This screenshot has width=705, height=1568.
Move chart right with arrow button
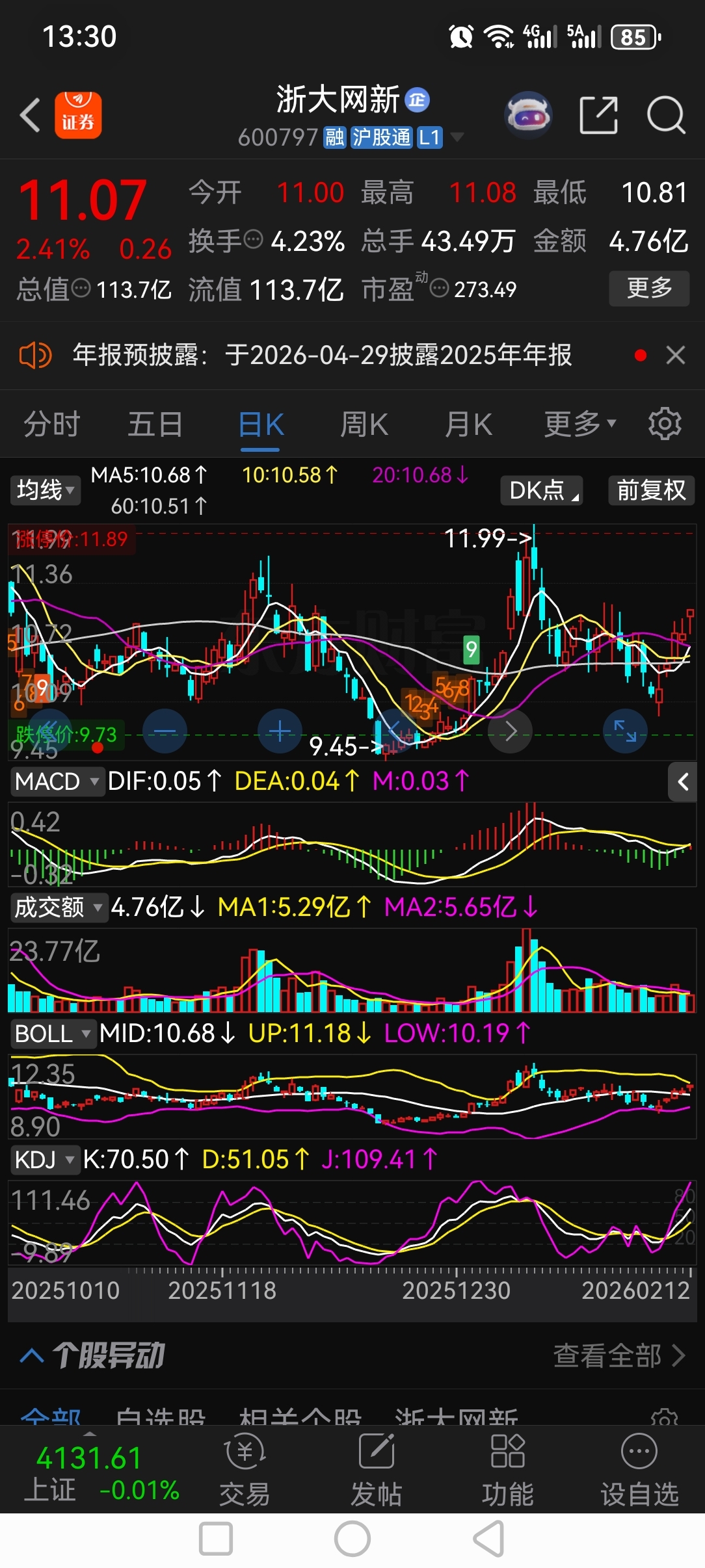(x=511, y=731)
